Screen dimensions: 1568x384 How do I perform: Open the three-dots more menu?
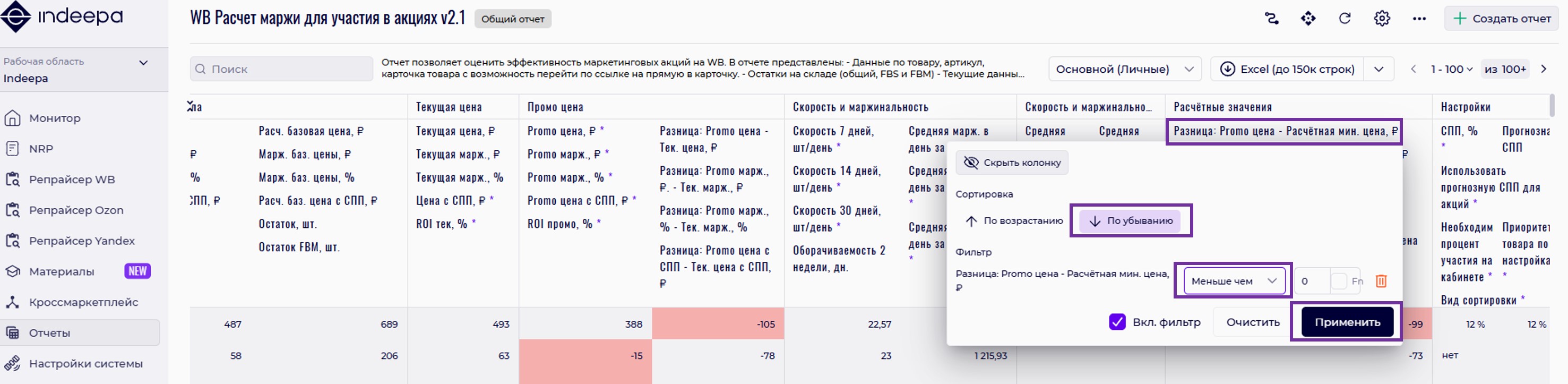(1419, 19)
